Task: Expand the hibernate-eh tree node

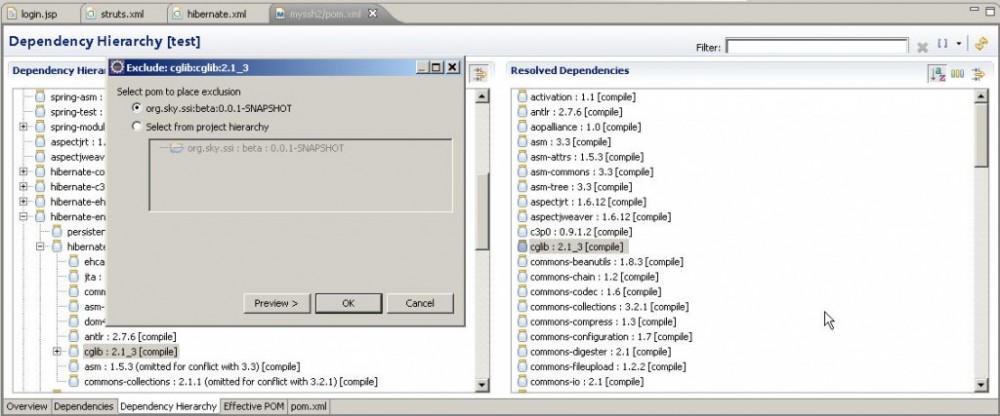Action: (x=24, y=202)
